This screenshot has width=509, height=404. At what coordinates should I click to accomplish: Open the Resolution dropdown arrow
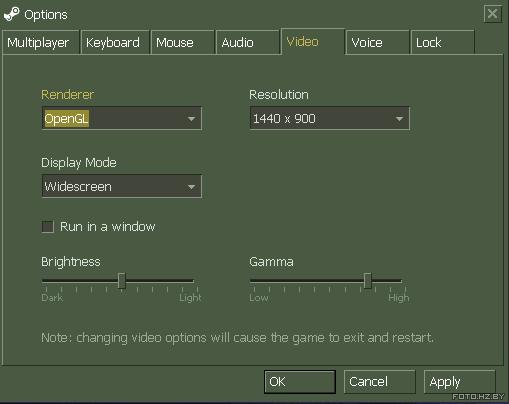(x=399, y=119)
